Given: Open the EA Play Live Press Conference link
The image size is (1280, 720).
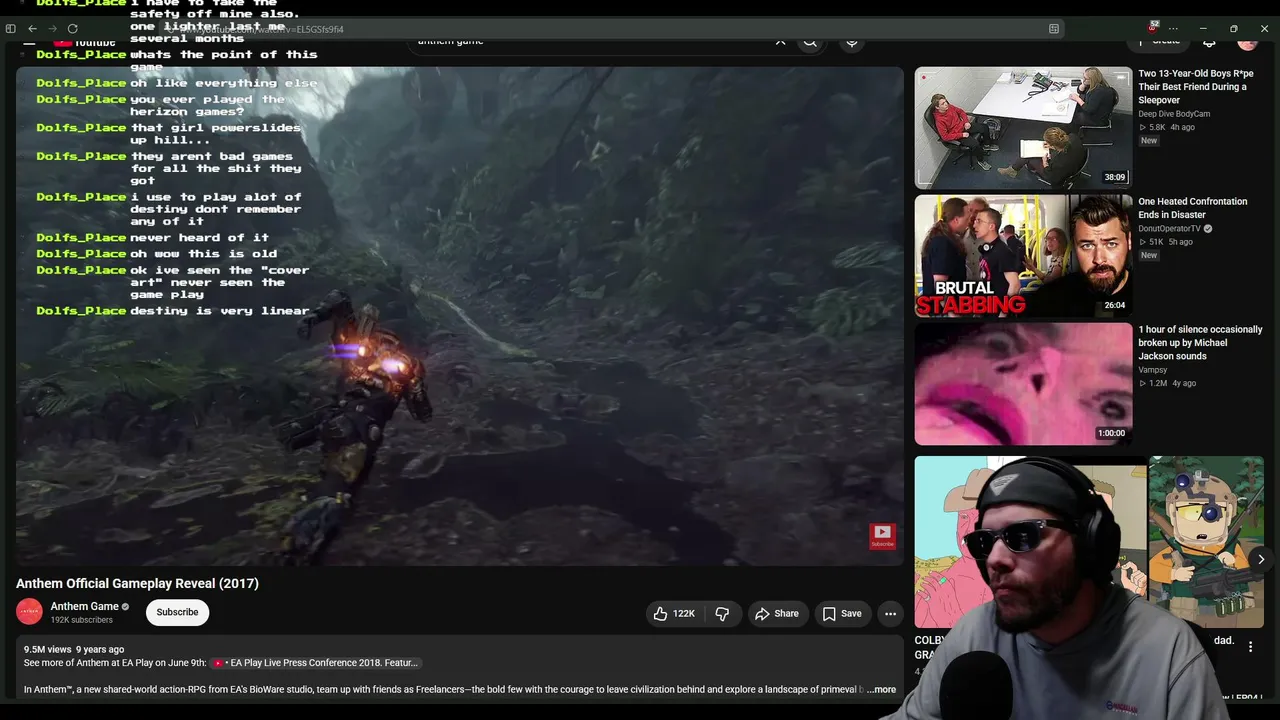Looking at the screenshot, I should 315,663.
